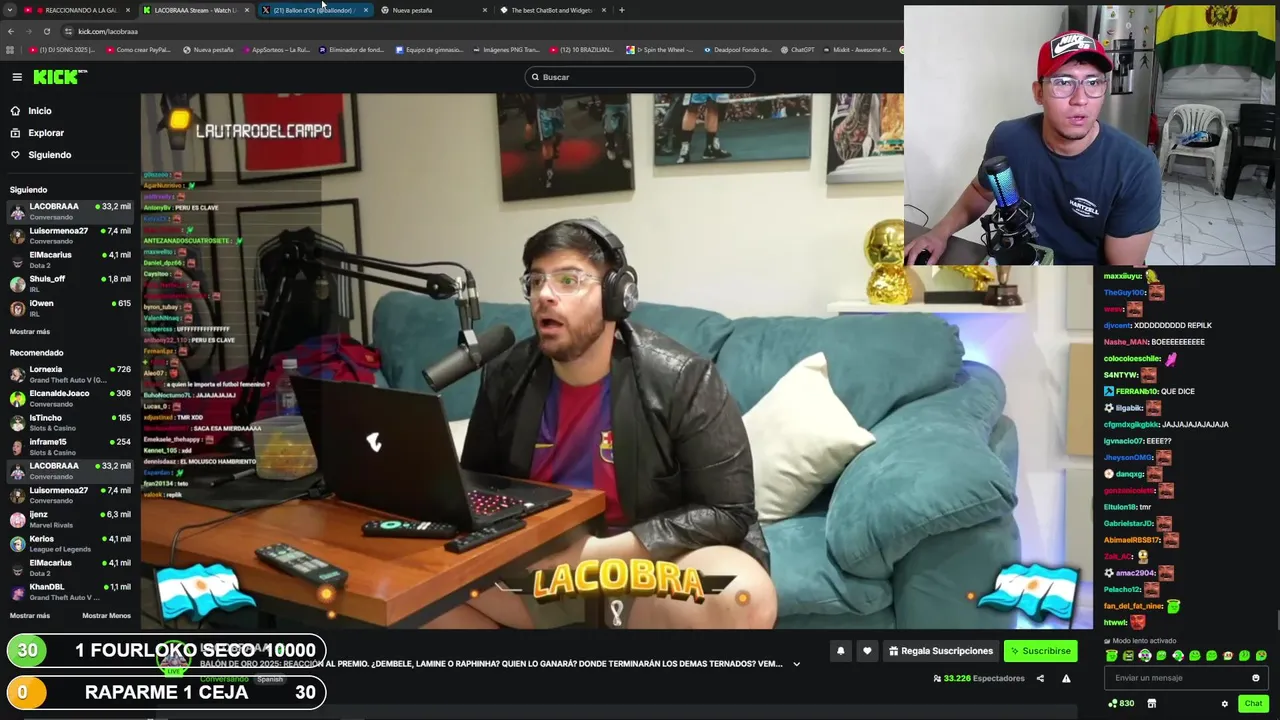Open inframe15 recommended channel

coord(70,446)
